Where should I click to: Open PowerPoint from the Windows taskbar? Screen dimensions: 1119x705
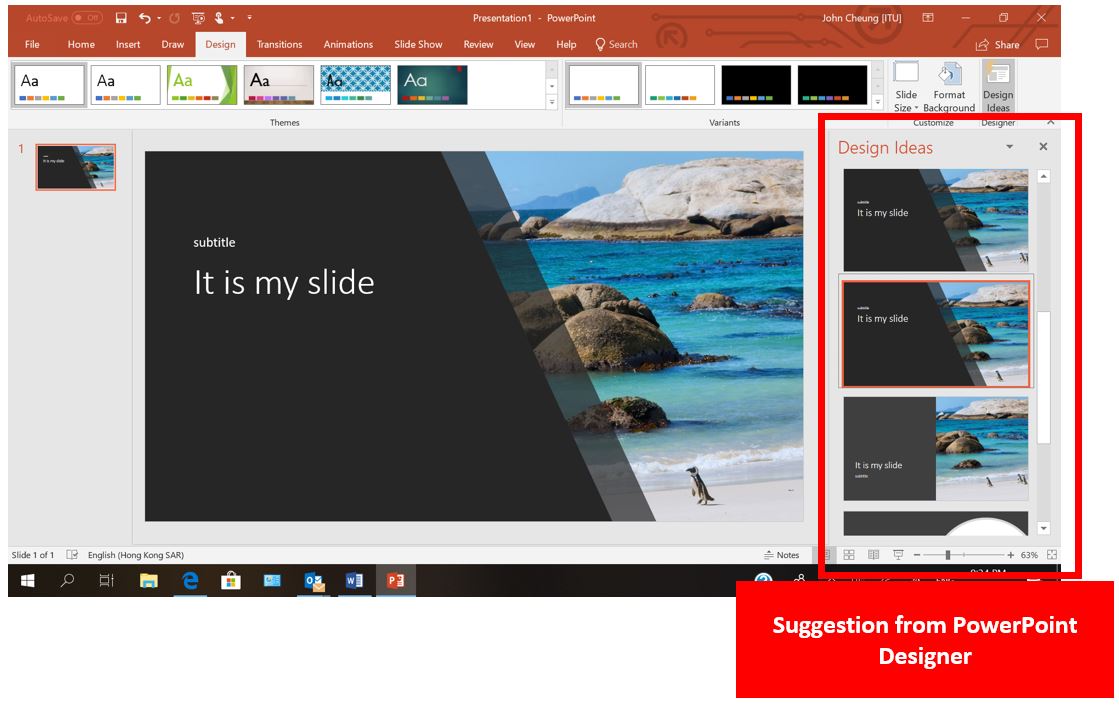395,580
